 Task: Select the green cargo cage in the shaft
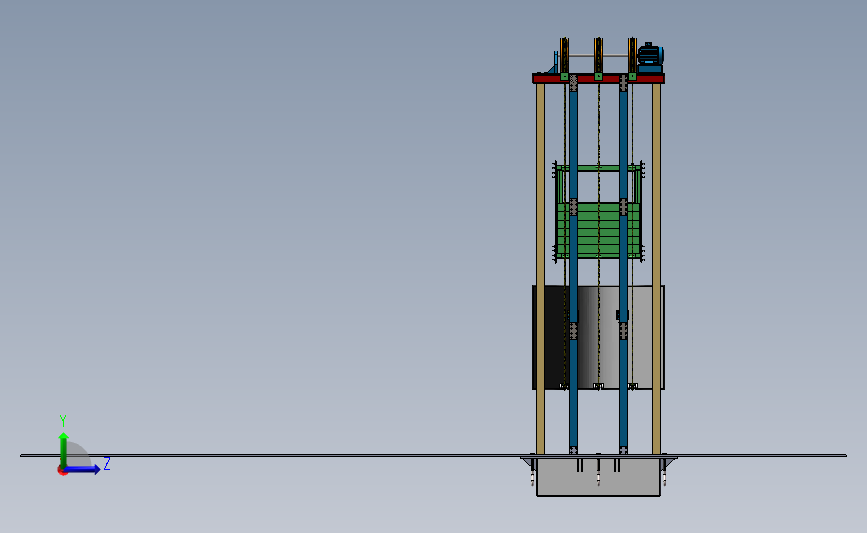(599, 212)
